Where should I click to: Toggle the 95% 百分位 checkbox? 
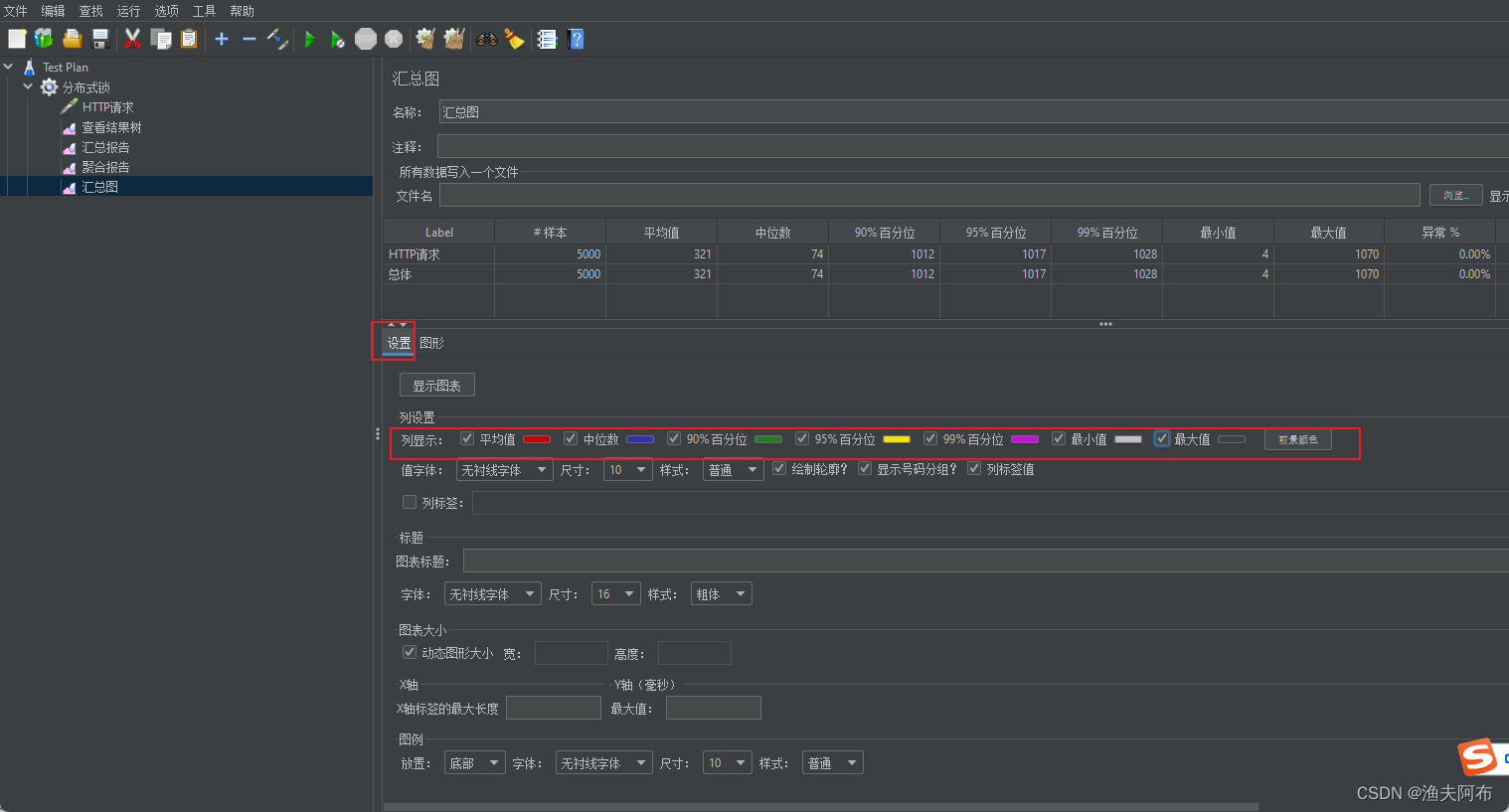(x=802, y=438)
